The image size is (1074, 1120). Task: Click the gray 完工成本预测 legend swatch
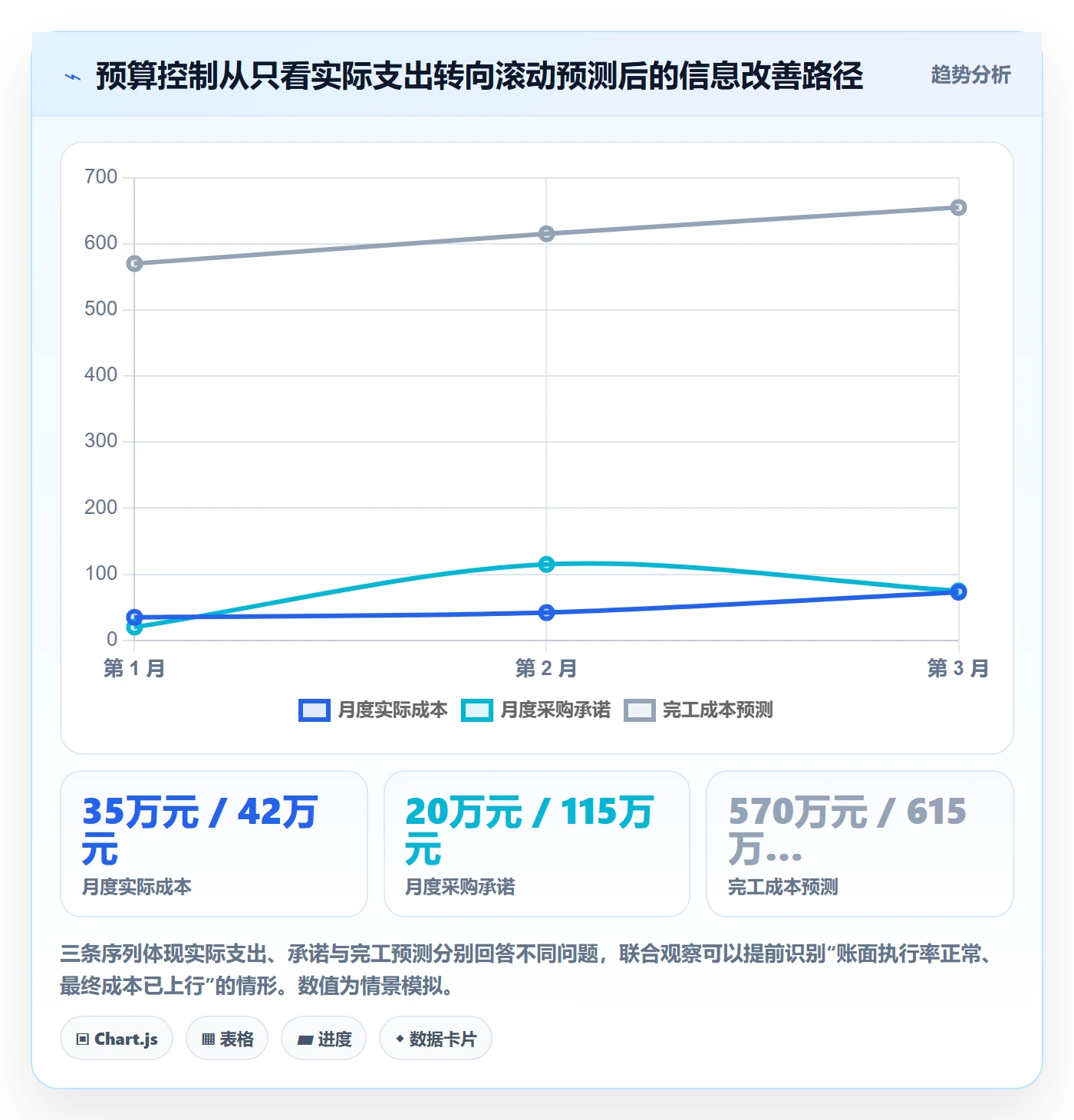pos(639,710)
